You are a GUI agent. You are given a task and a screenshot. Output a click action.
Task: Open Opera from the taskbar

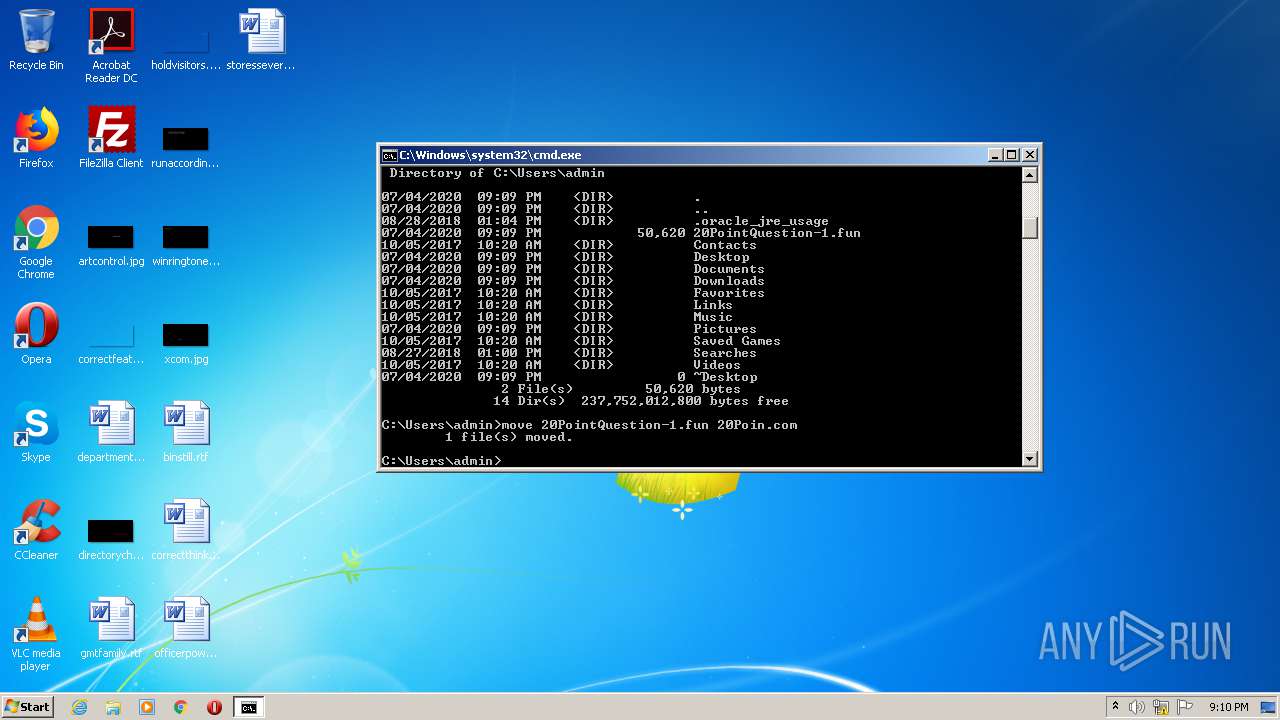214,707
